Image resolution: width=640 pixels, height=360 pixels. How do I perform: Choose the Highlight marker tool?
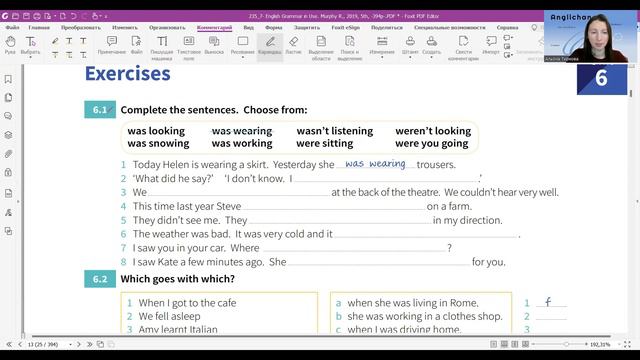tap(55, 41)
